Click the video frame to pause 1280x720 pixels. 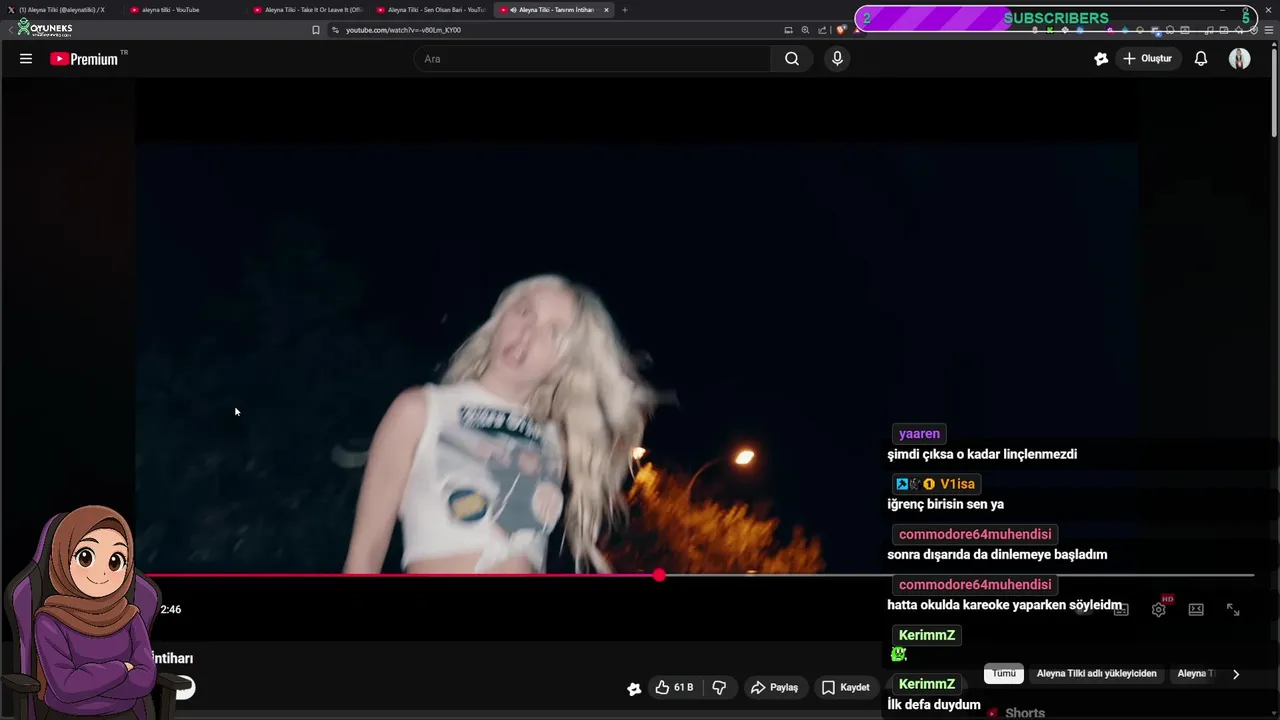(636, 358)
